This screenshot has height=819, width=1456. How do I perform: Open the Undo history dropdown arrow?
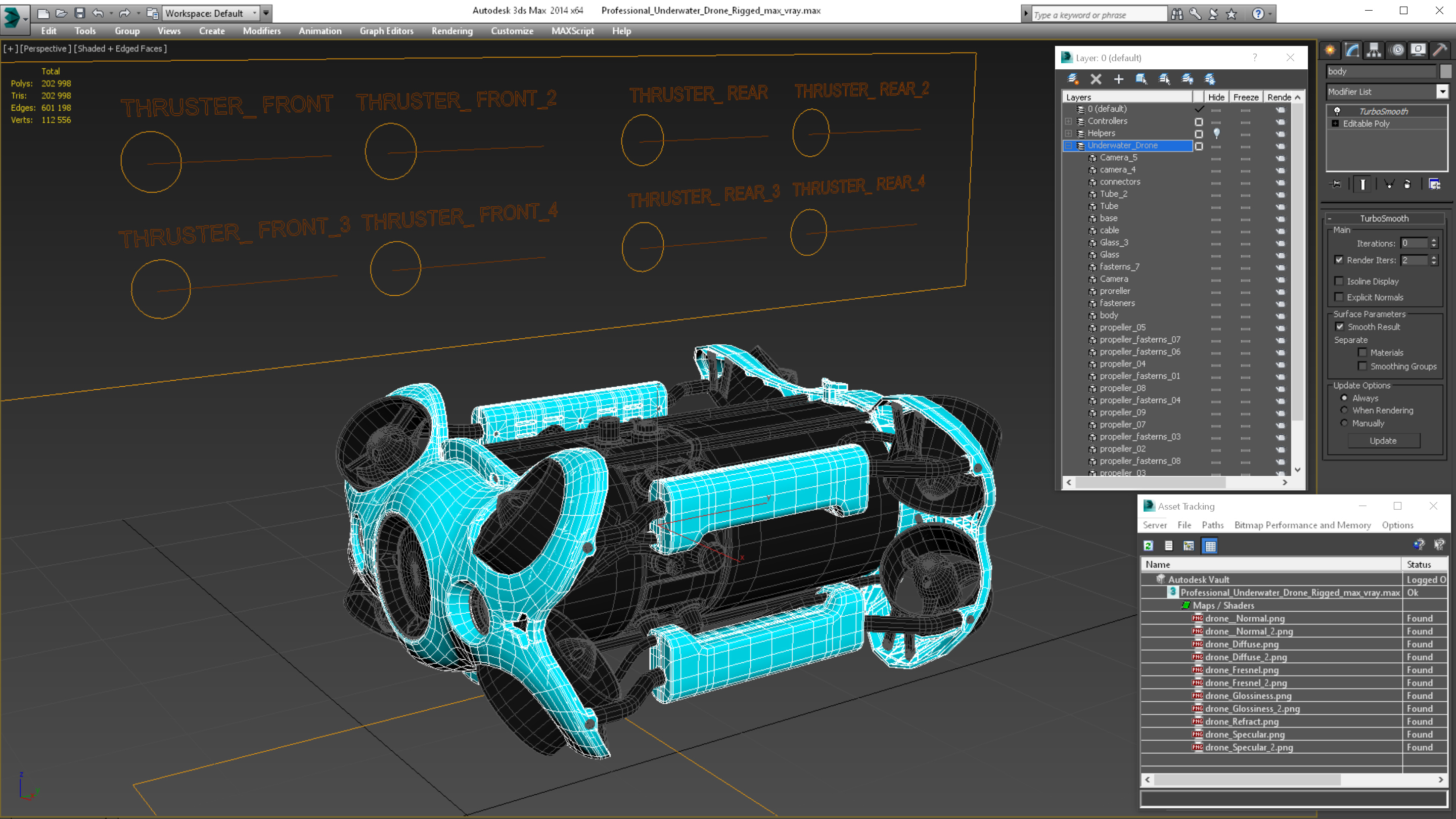pyautogui.click(x=111, y=13)
